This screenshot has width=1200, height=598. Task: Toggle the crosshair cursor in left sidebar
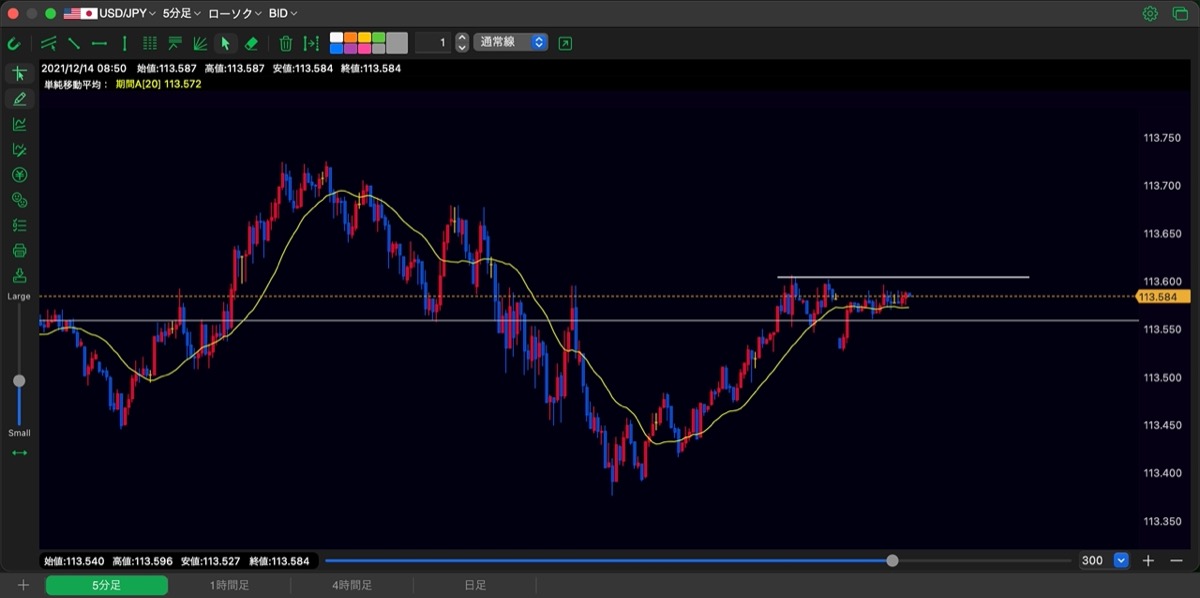pos(19,74)
